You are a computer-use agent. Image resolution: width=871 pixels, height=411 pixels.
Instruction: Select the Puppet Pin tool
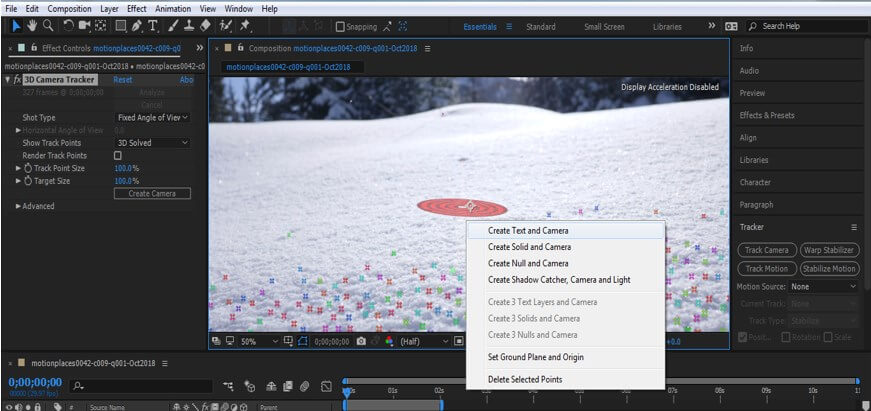(x=243, y=25)
